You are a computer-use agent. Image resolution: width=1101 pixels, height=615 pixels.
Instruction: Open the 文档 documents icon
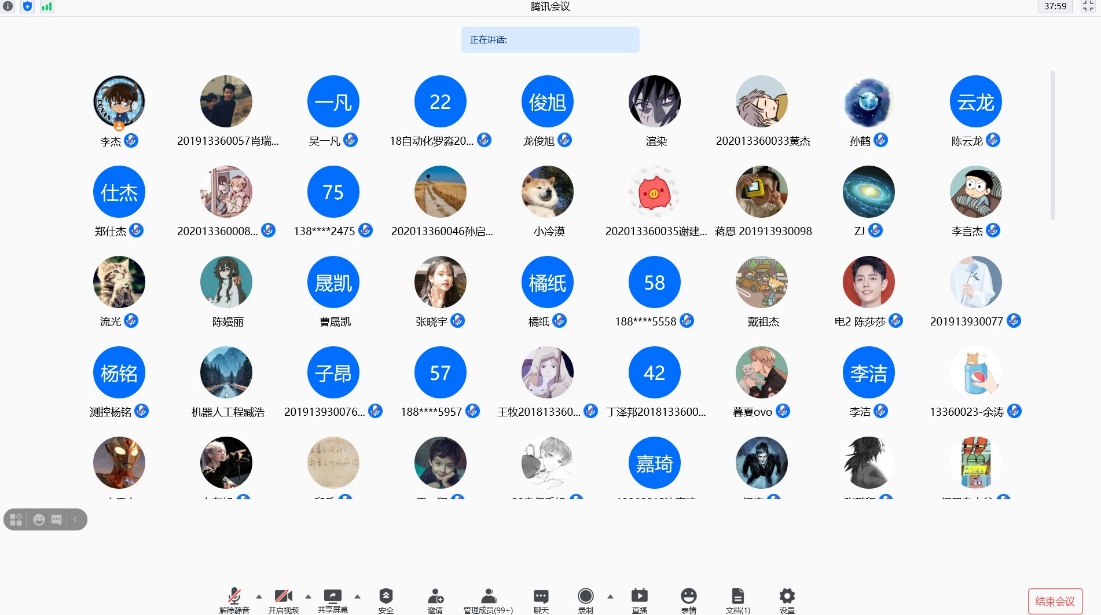click(737, 597)
